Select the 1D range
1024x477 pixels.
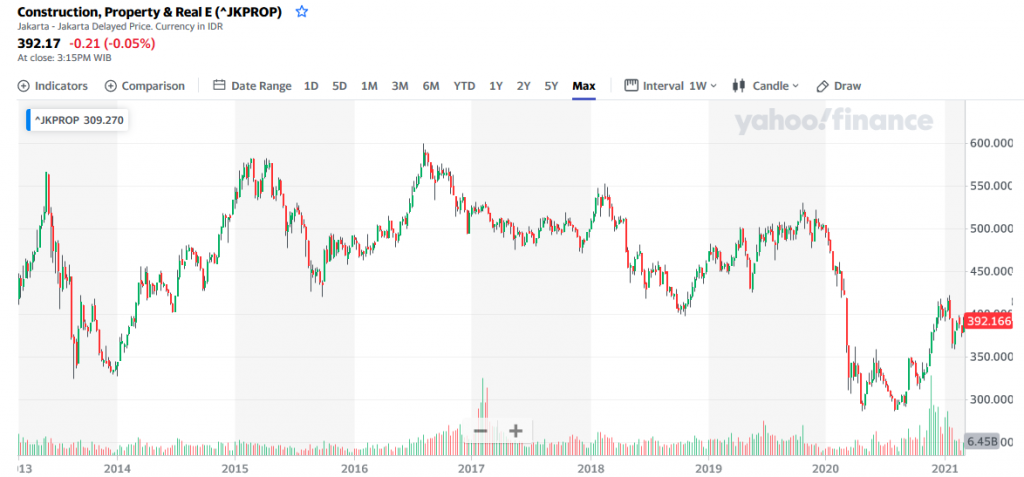tap(311, 86)
